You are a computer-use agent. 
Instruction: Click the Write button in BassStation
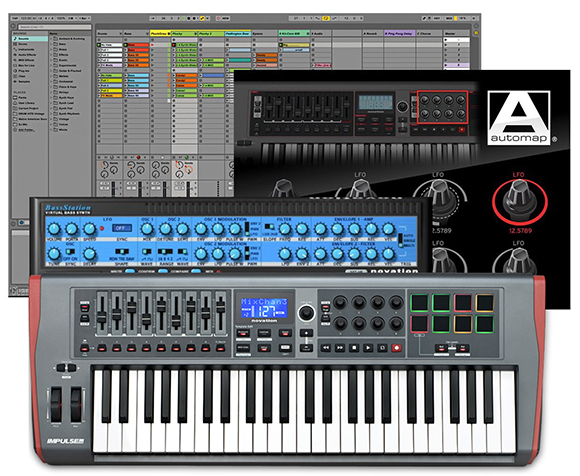[130, 271]
